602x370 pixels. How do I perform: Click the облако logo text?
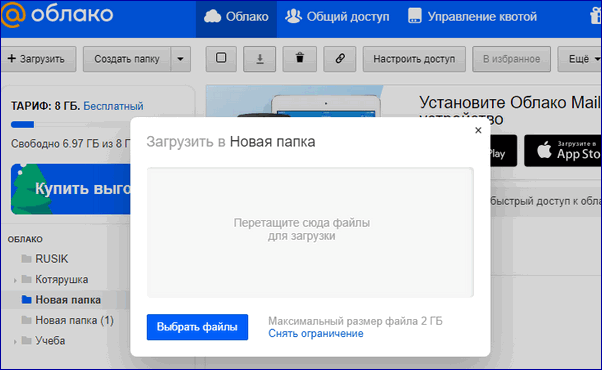click(x=72, y=15)
